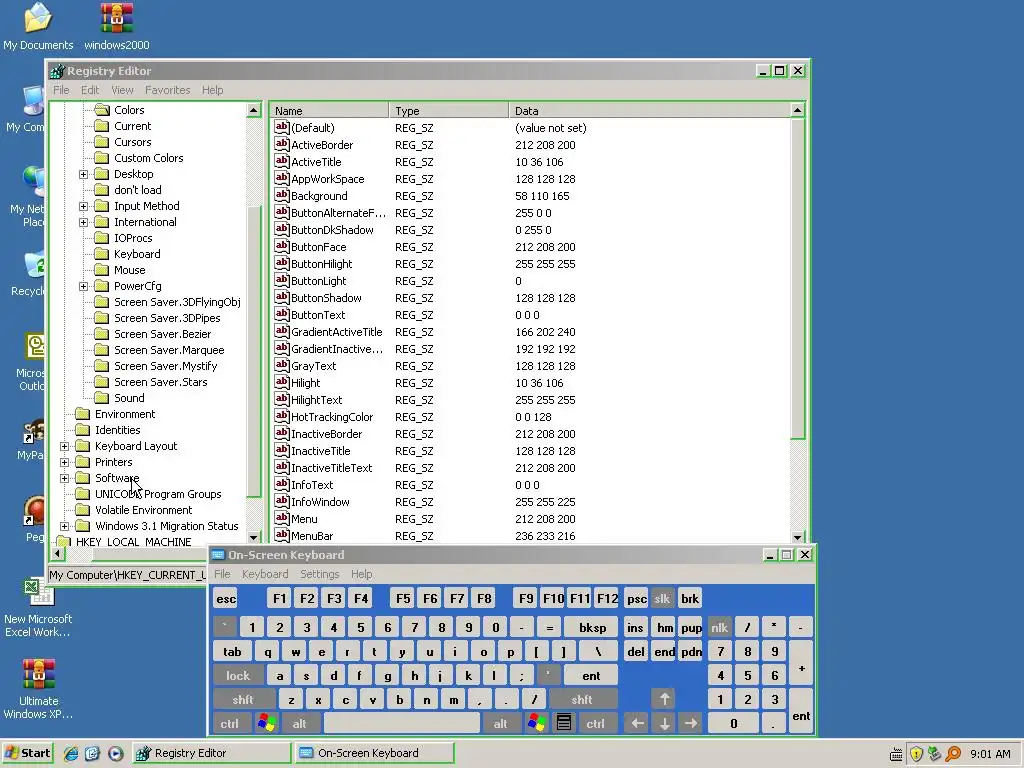
Task: Click the keyboard tray icon
Action: tap(897, 755)
